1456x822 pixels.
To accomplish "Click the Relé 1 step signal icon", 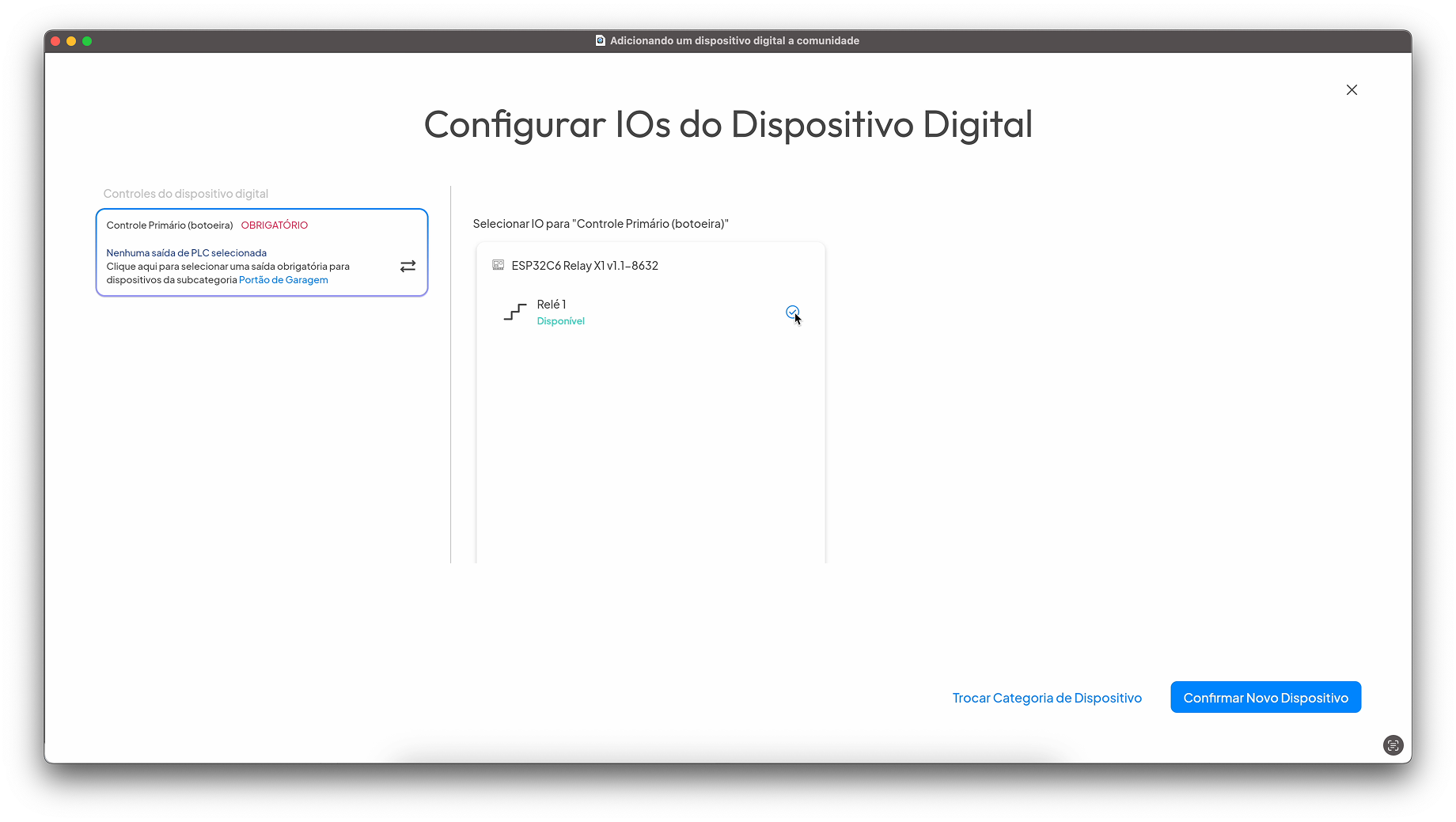I will [x=515, y=313].
